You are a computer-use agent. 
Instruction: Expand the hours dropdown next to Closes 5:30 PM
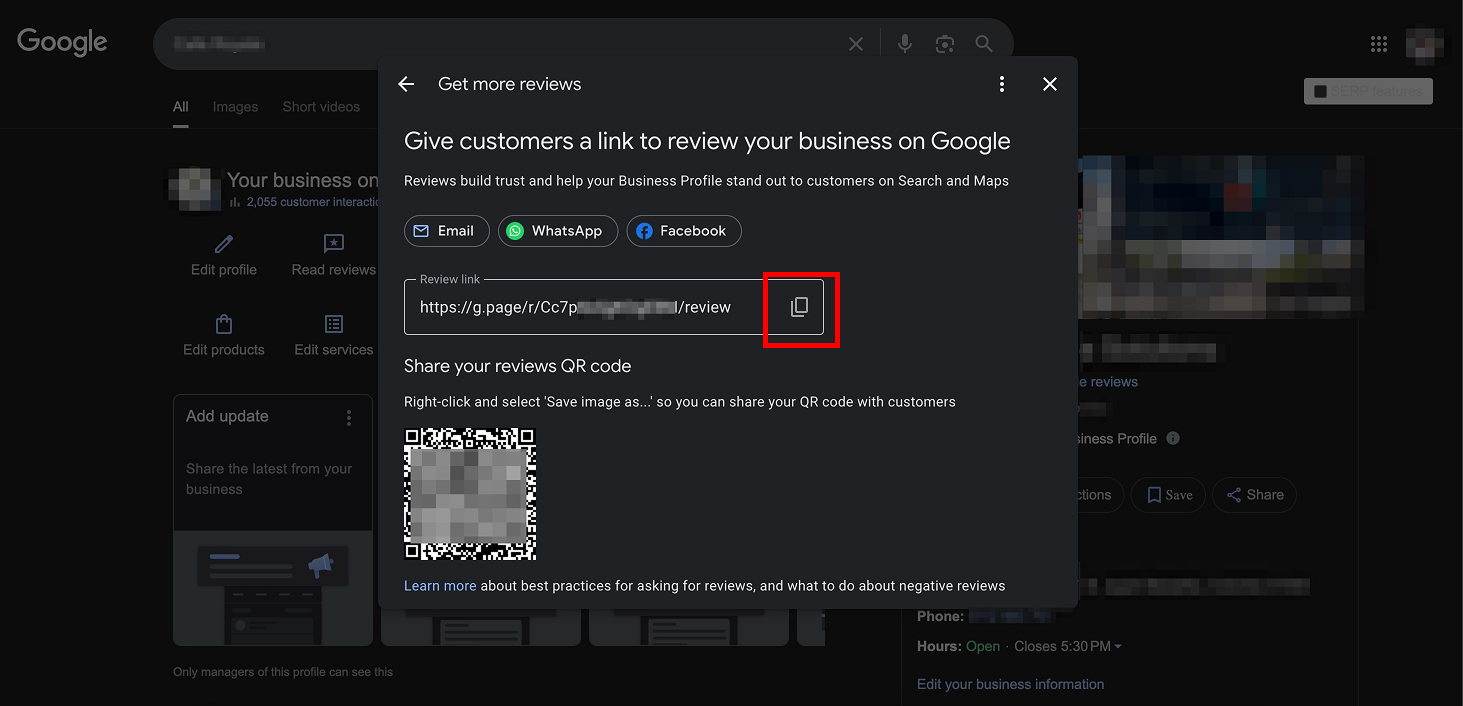click(x=1118, y=647)
